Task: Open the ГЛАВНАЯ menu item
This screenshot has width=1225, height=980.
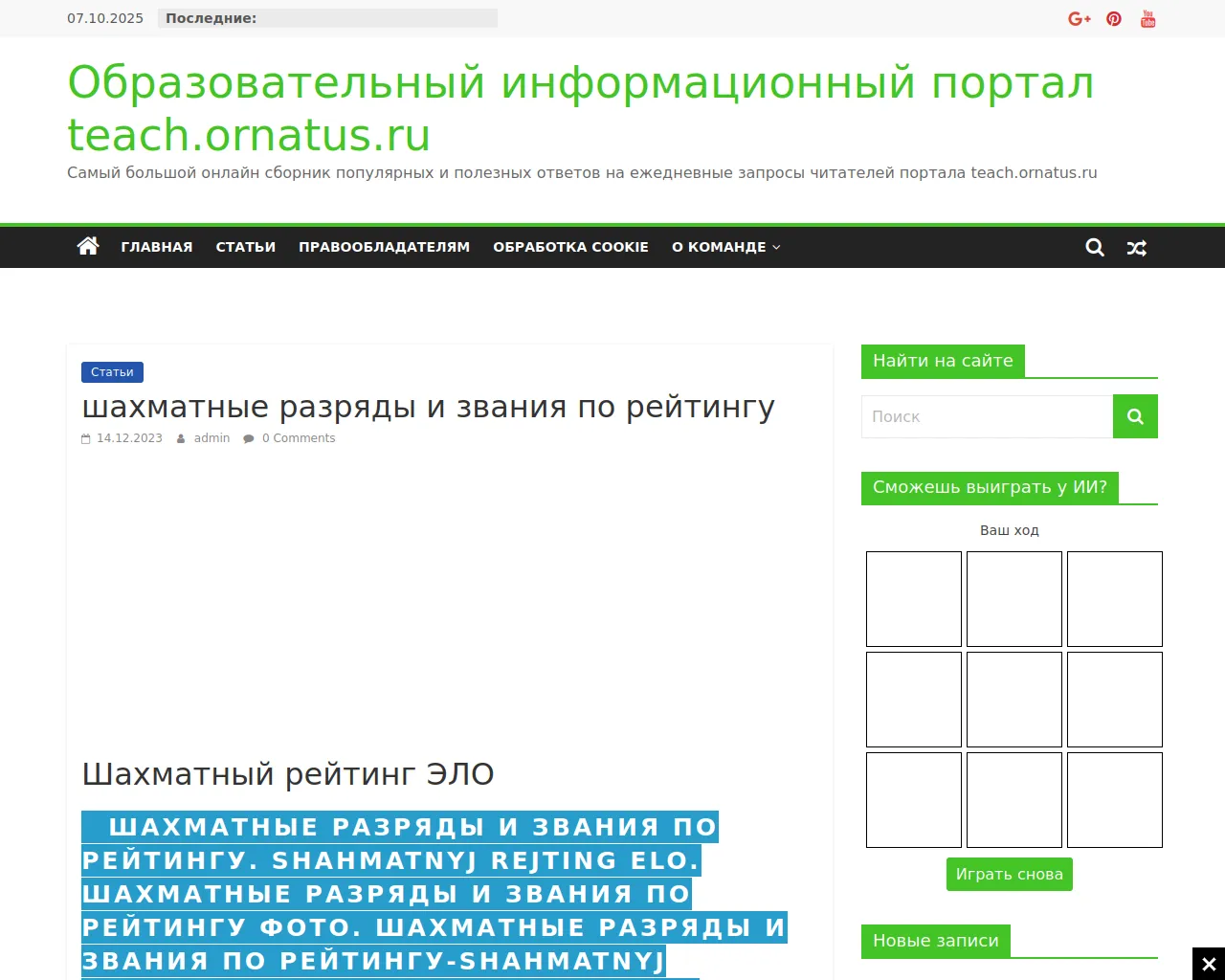Action: 157,247
